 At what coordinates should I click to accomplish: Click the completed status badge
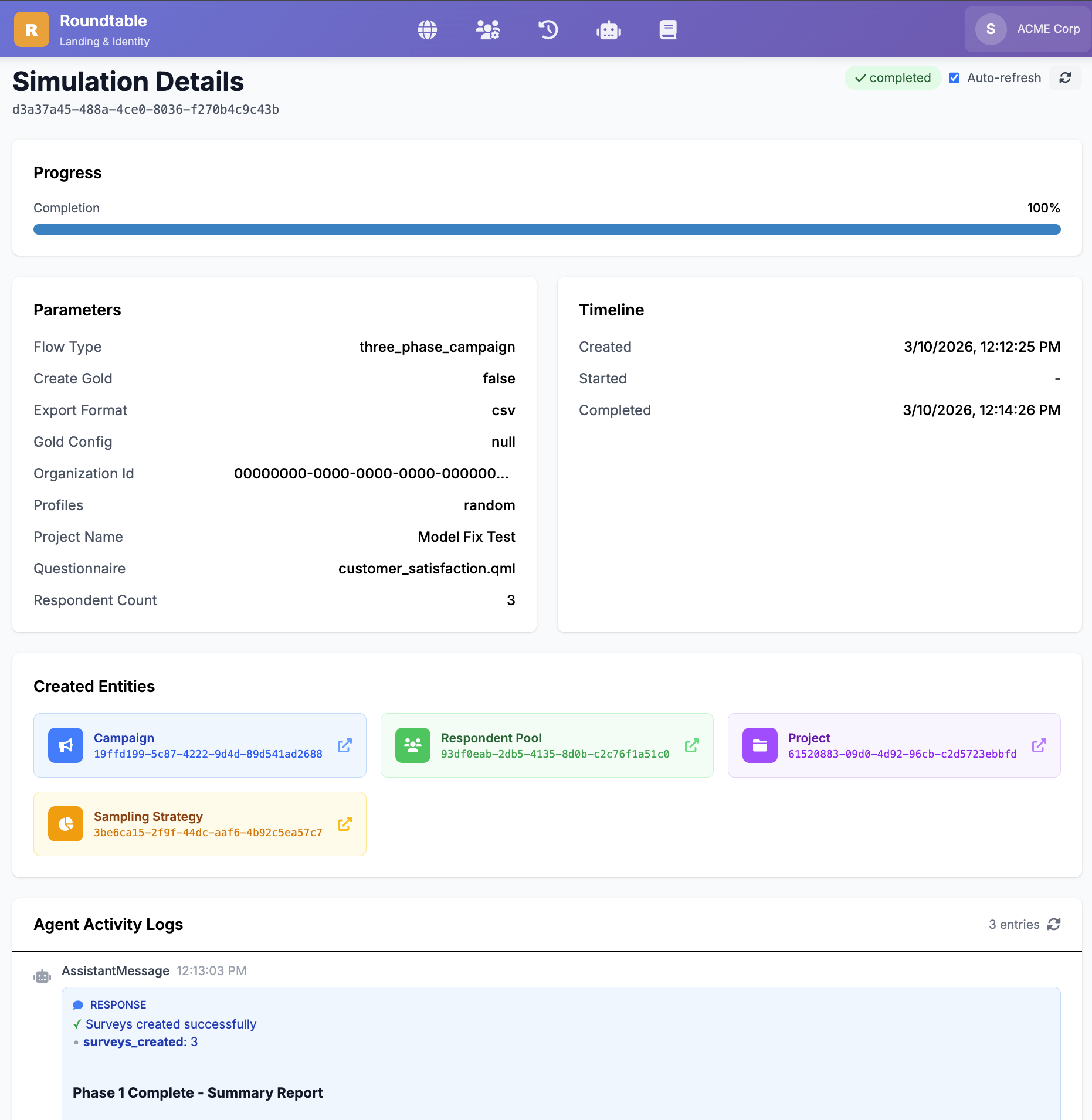893,78
